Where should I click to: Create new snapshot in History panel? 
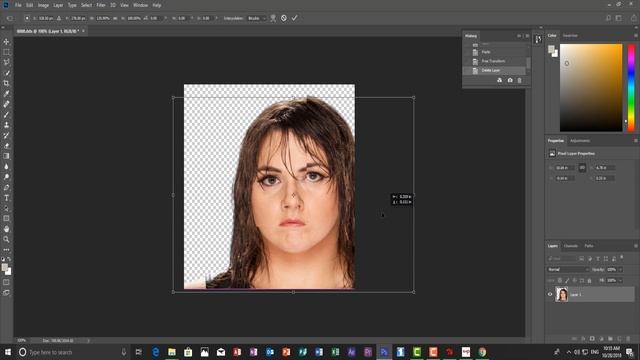tap(510, 80)
